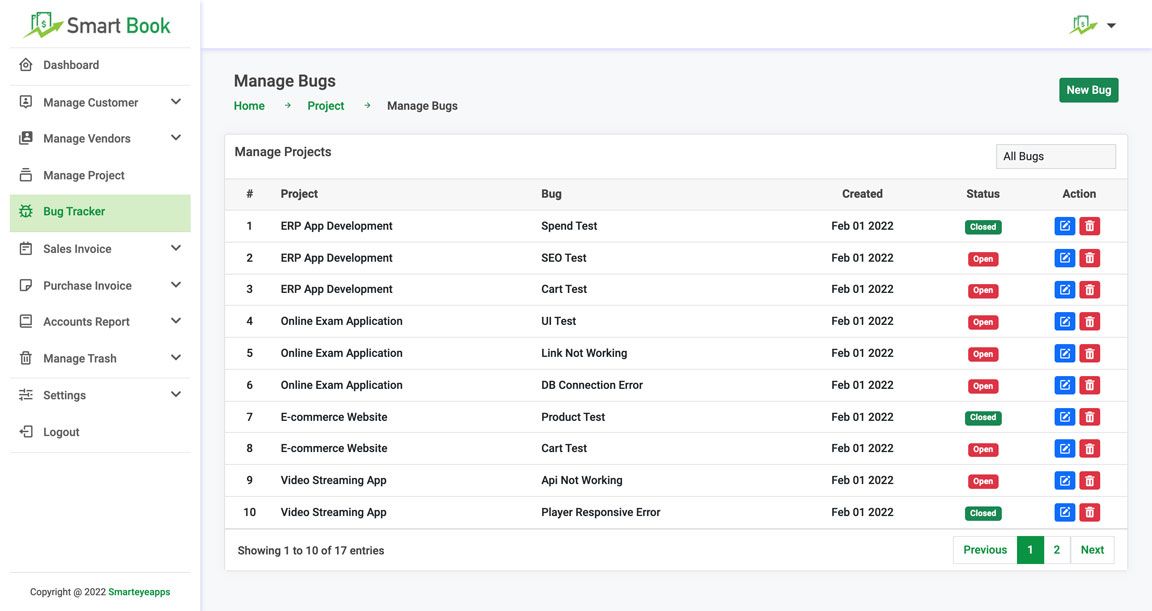
Task: Go to page 2 of results
Action: click(1056, 550)
